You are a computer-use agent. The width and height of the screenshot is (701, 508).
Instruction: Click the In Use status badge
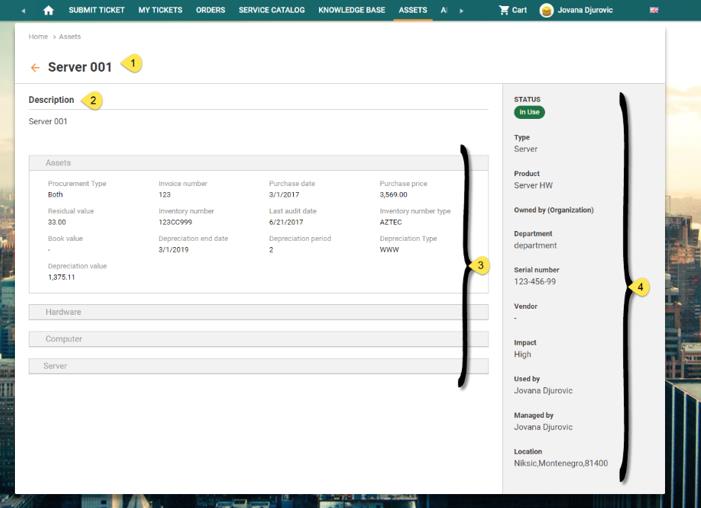coord(529,112)
